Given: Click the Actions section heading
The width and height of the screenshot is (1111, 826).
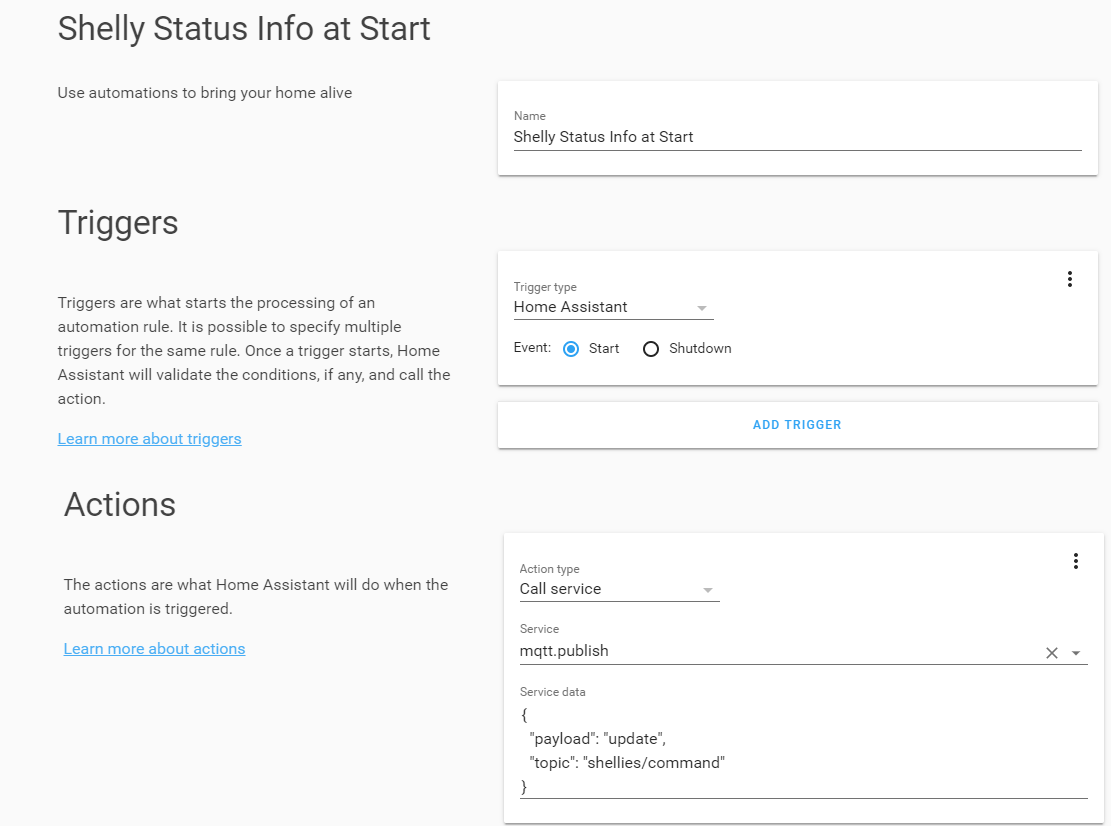Looking at the screenshot, I should click(x=119, y=504).
